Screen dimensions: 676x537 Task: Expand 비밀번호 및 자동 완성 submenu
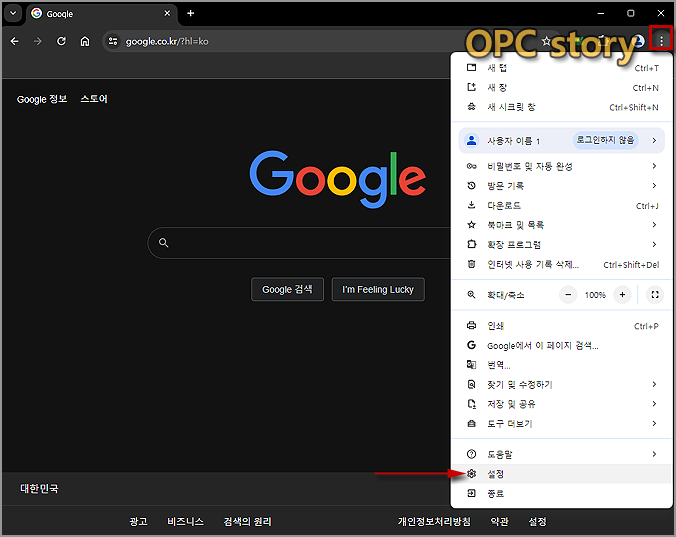(x=561, y=166)
